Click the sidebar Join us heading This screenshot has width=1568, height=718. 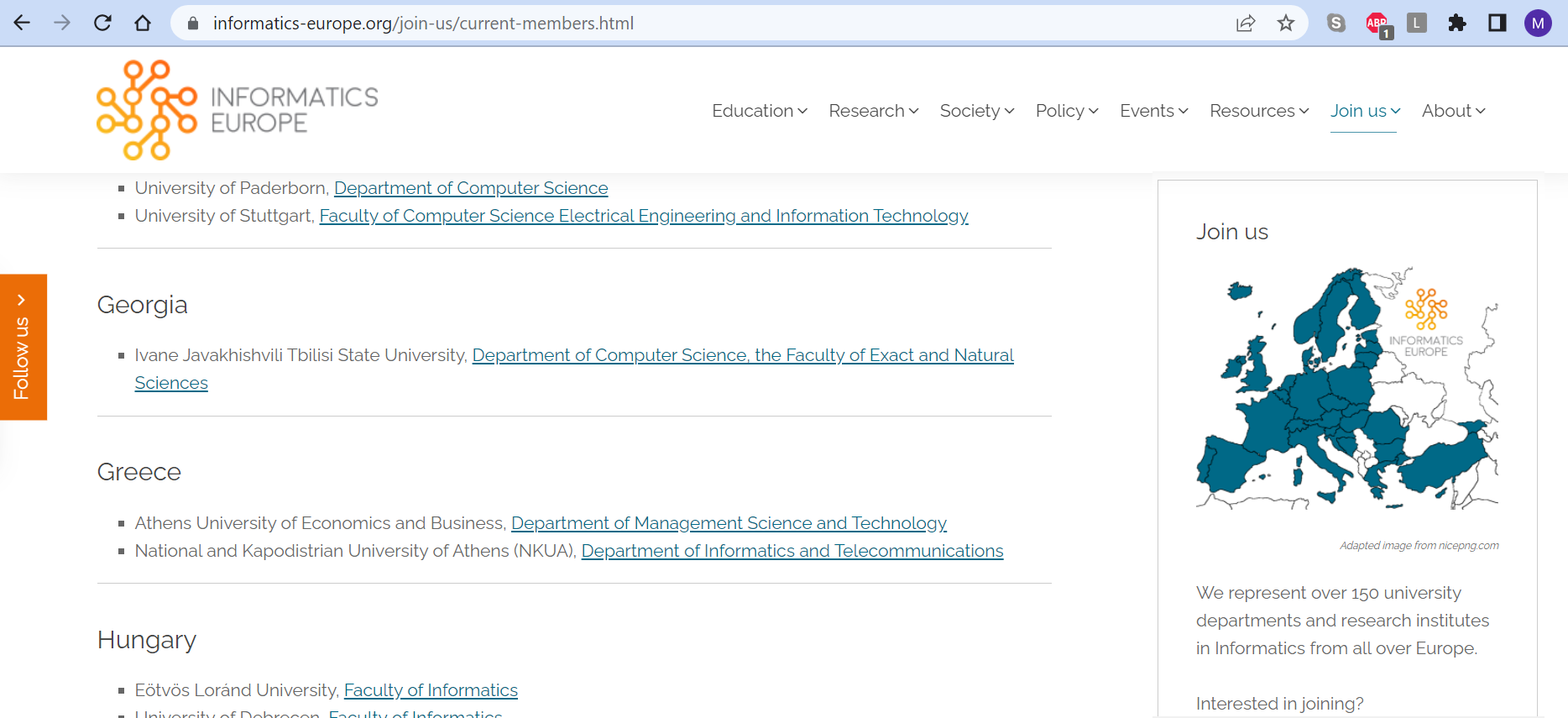(x=1232, y=232)
